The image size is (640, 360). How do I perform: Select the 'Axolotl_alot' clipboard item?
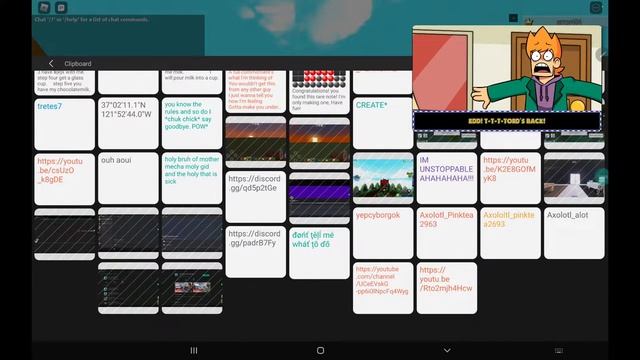[574, 233]
